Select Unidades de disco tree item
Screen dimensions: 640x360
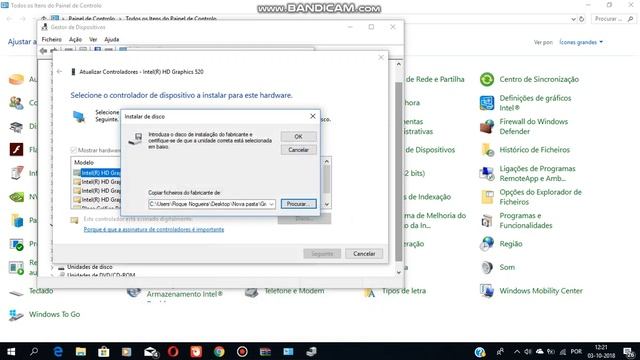click(x=89, y=267)
